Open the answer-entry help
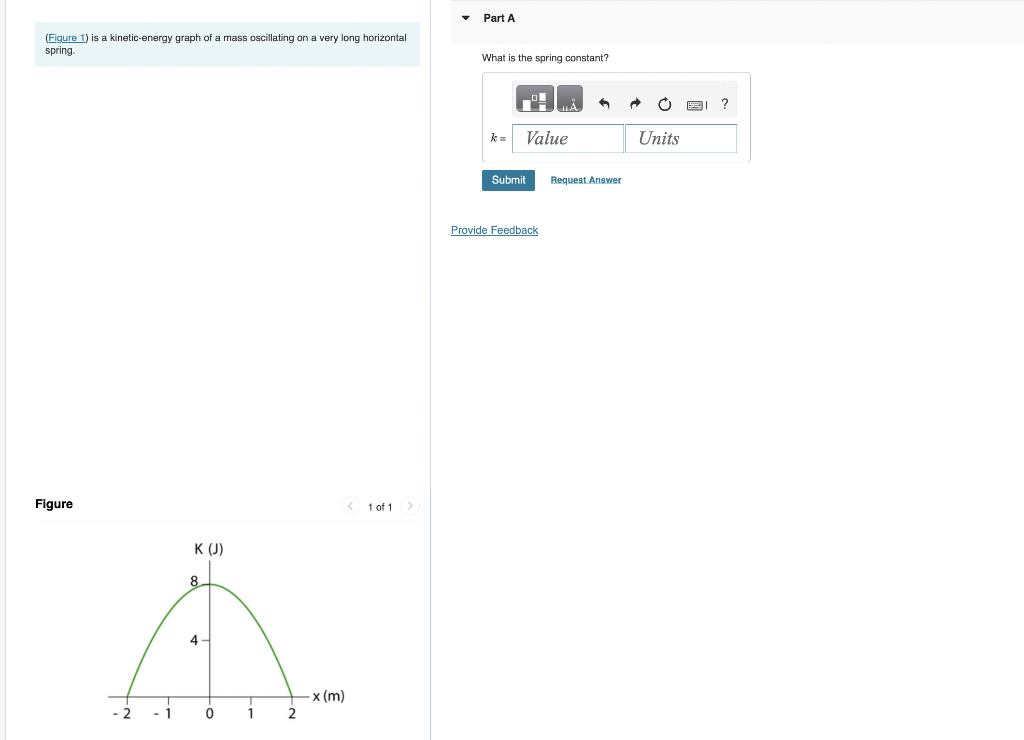This screenshot has height=740, width=1024. (x=724, y=103)
